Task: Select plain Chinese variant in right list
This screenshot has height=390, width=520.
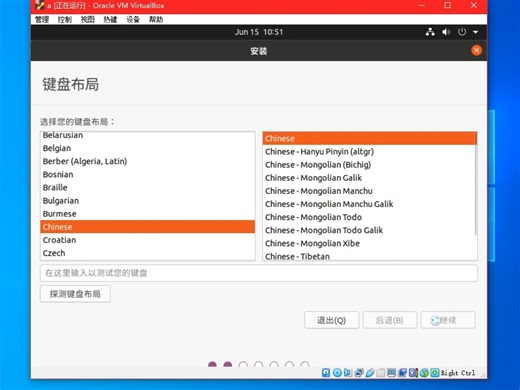Action: pyautogui.click(x=369, y=139)
